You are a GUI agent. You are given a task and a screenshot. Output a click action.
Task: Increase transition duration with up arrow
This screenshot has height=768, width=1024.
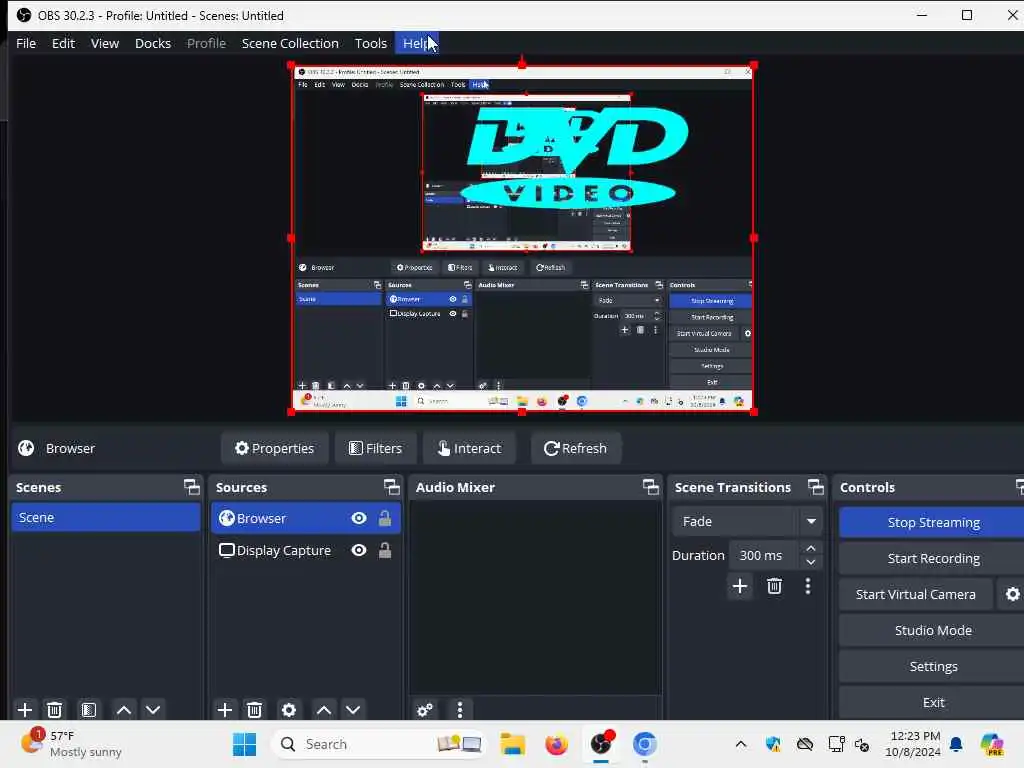pyautogui.click(x=810, y=548)
